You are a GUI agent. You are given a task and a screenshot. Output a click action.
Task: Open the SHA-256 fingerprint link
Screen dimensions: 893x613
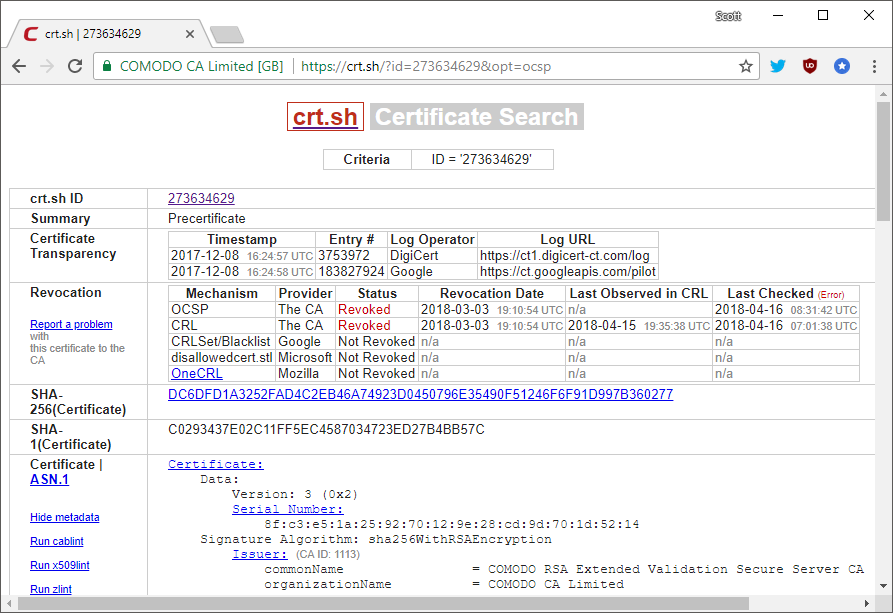[x=420, y=394]
